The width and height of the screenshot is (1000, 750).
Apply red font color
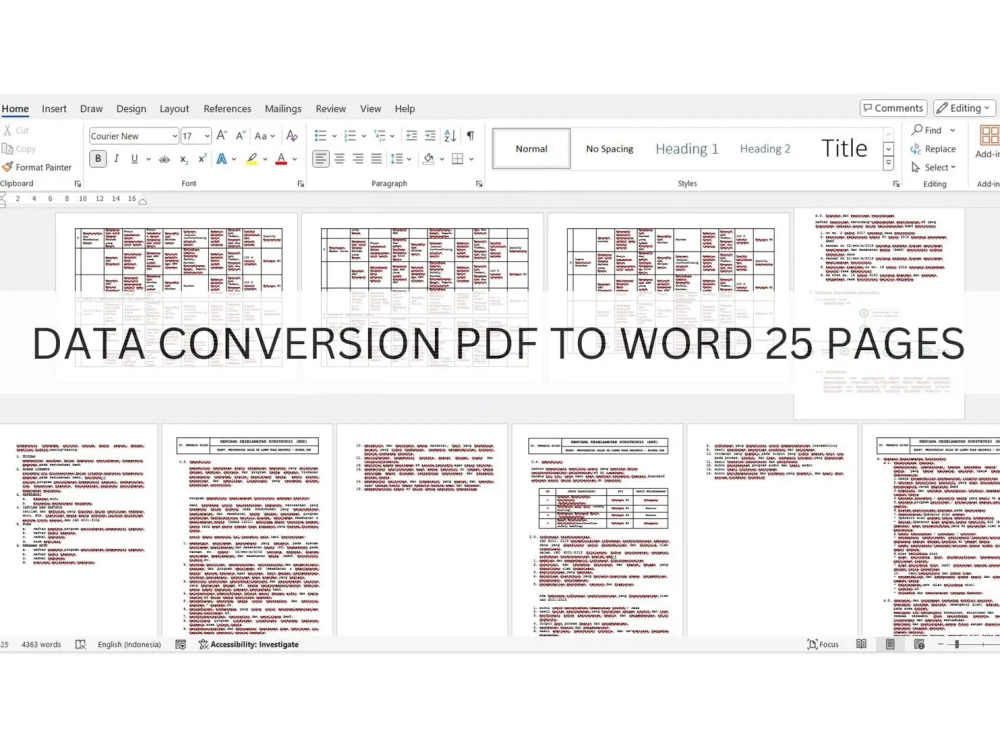point(281,159)
